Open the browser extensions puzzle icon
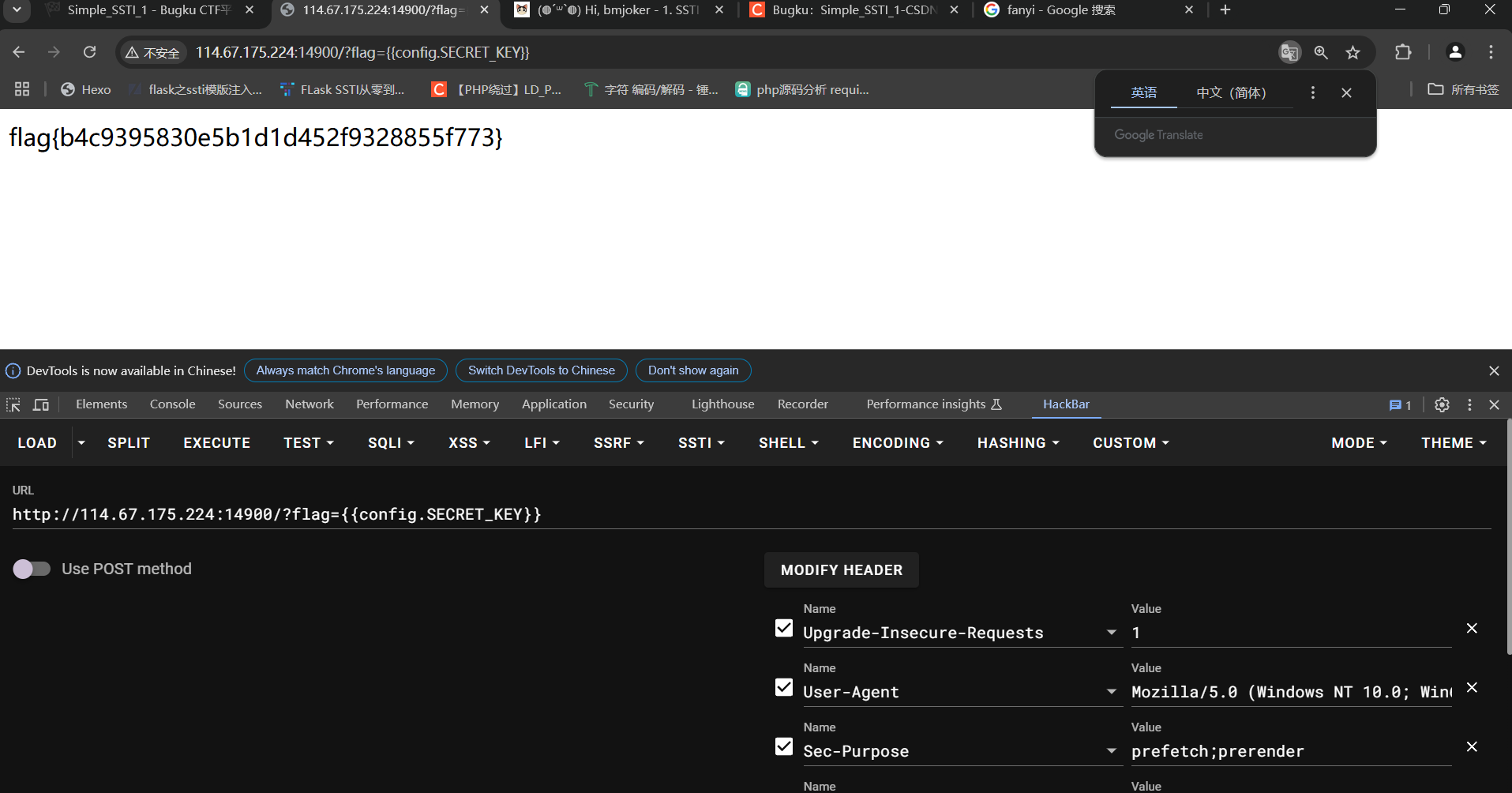 click(1403, 52)
